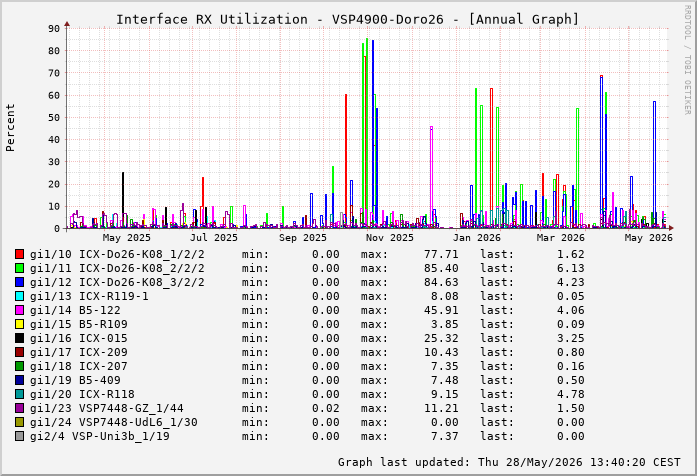
Task: Select legend label gi1/13 ICX-R119-1
Action: [x=89, y=296]
